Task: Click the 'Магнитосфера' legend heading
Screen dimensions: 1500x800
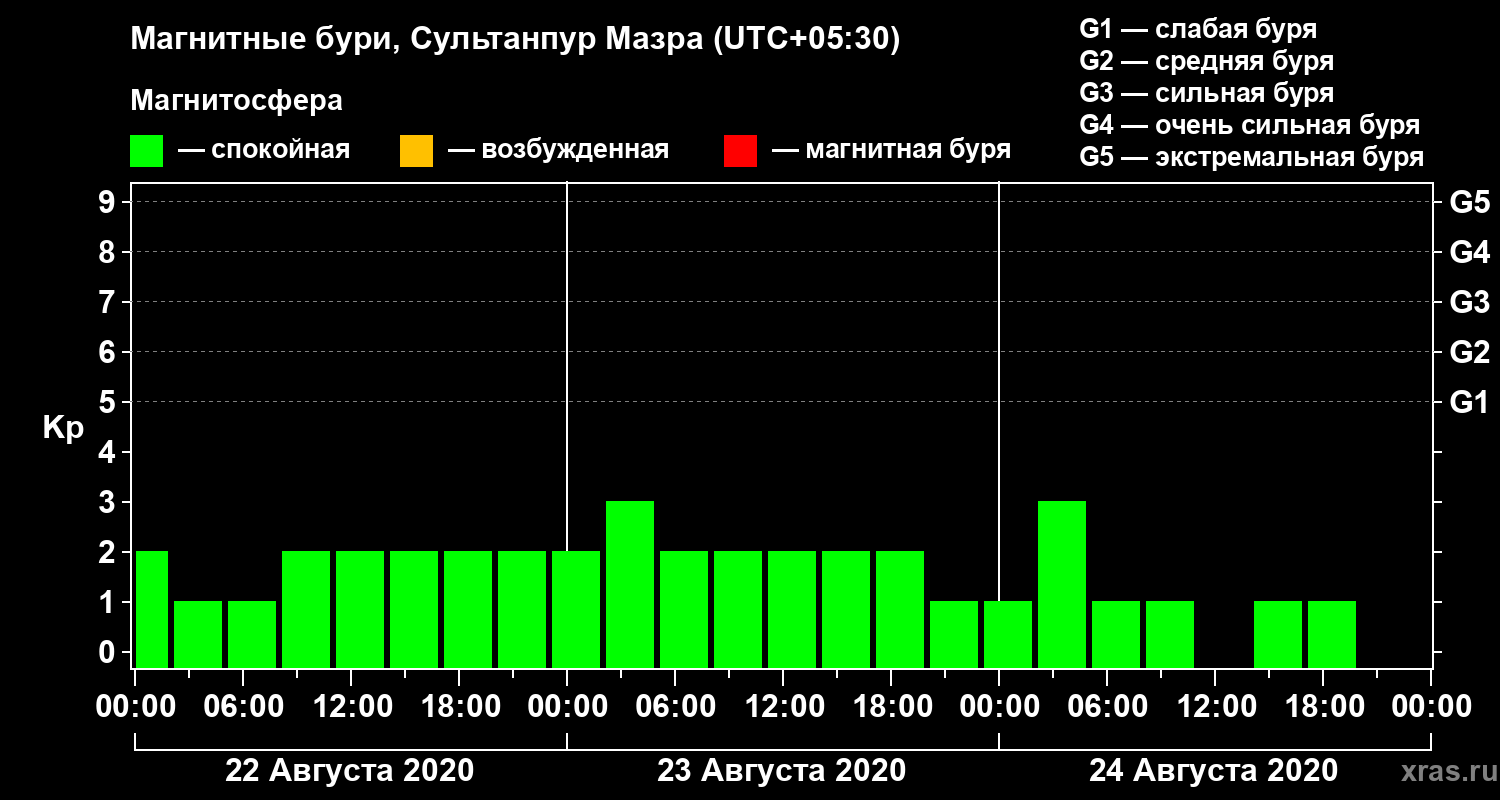Action: coord(236,101)
